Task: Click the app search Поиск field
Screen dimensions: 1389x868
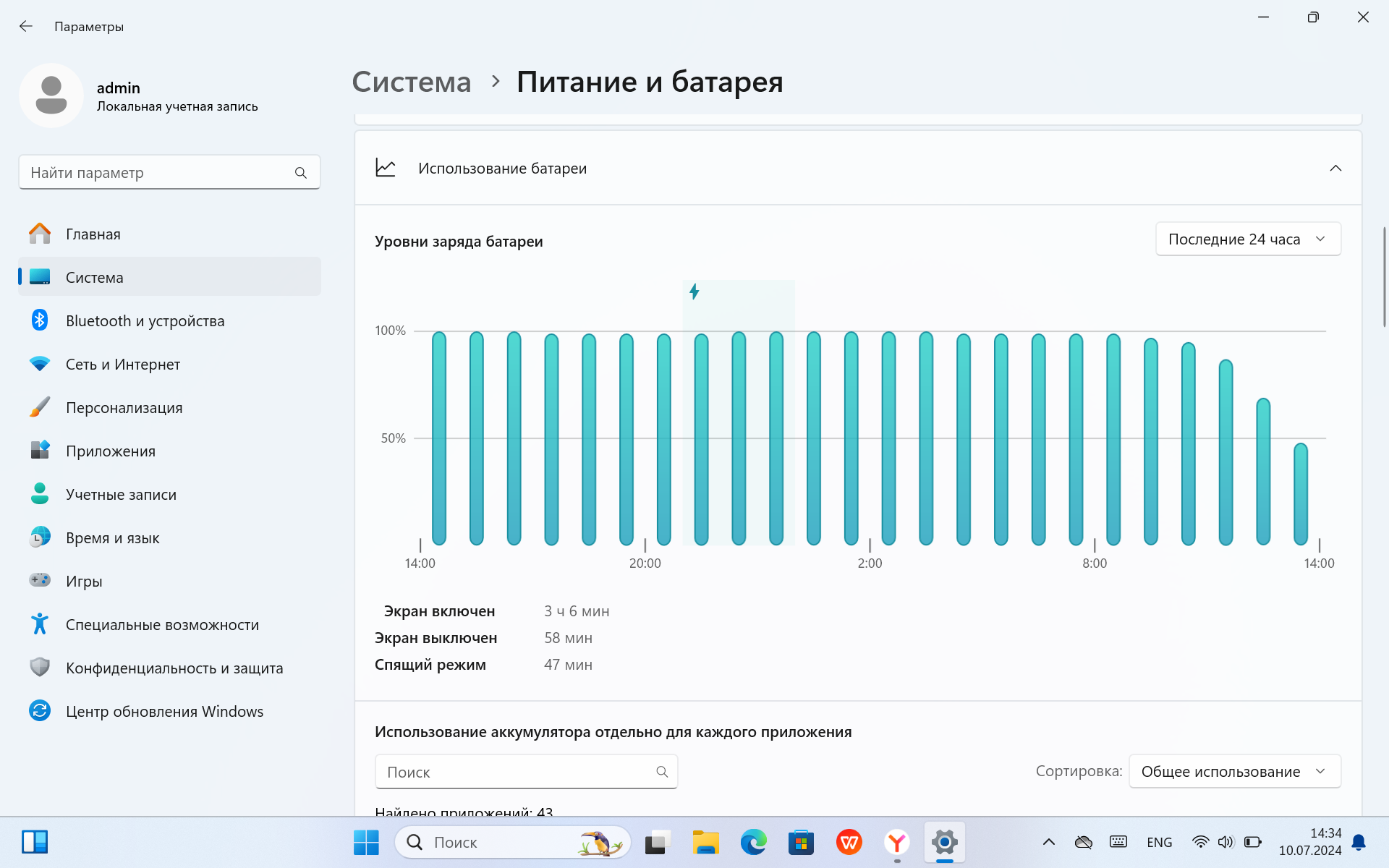Action: pos(526,772)
